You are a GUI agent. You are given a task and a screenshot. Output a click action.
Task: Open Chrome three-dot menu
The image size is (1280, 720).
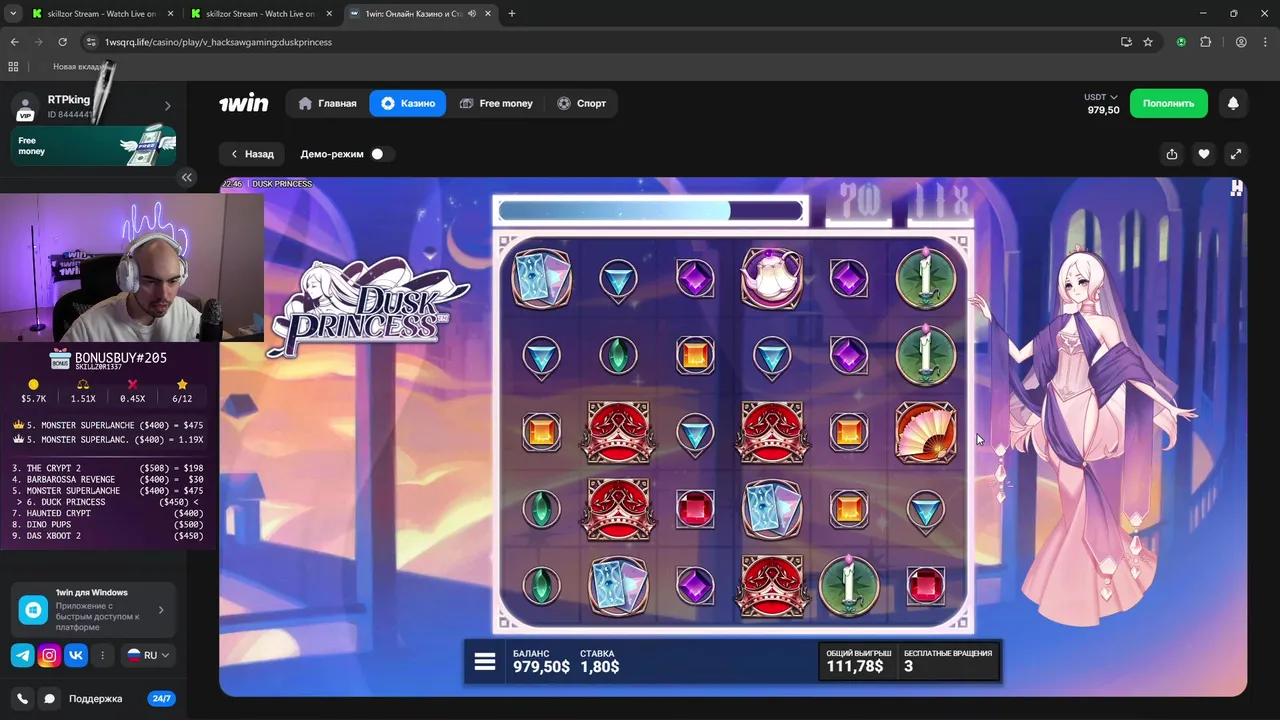tap(1265, 42)
